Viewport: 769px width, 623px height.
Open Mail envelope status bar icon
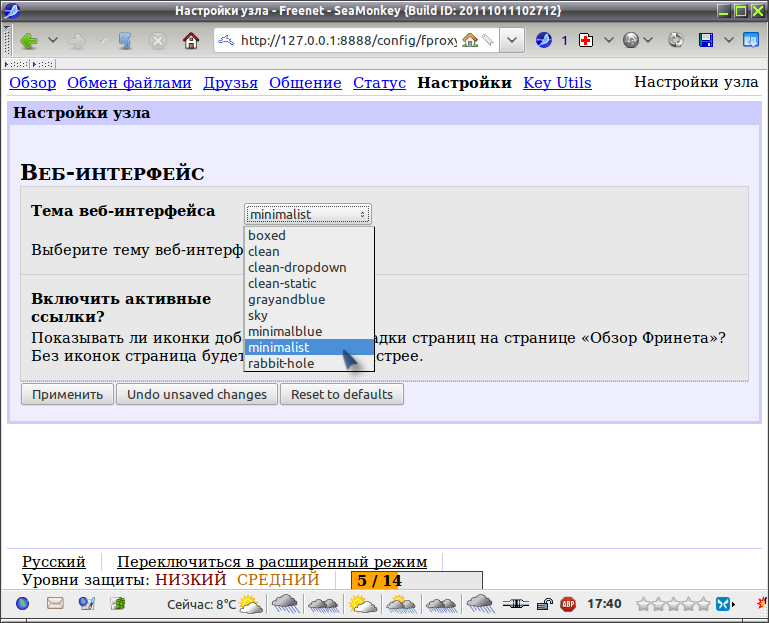click(x=55, y=603)
